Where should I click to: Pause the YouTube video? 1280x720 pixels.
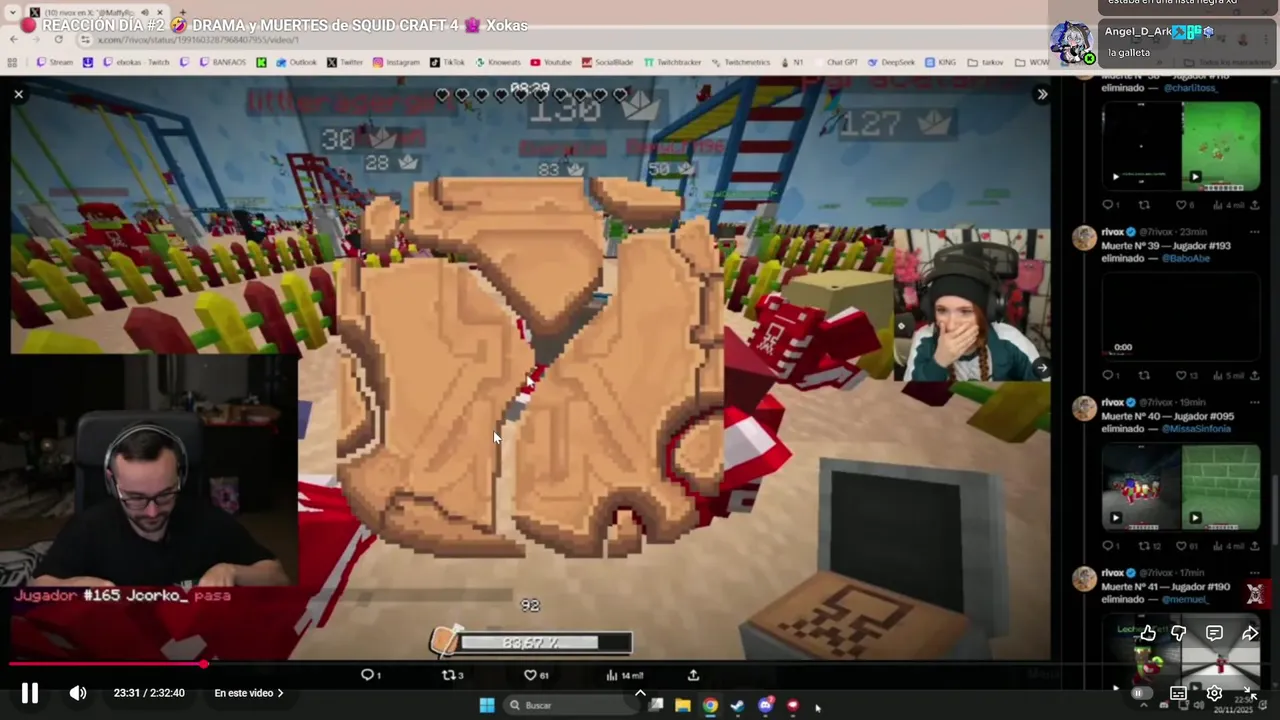[30, 693]
